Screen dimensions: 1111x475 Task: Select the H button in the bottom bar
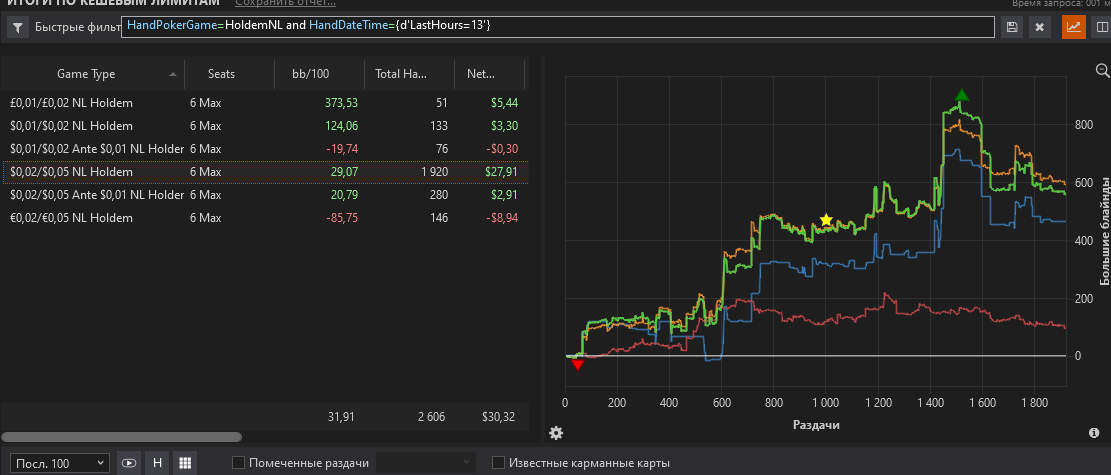[157, 463]
